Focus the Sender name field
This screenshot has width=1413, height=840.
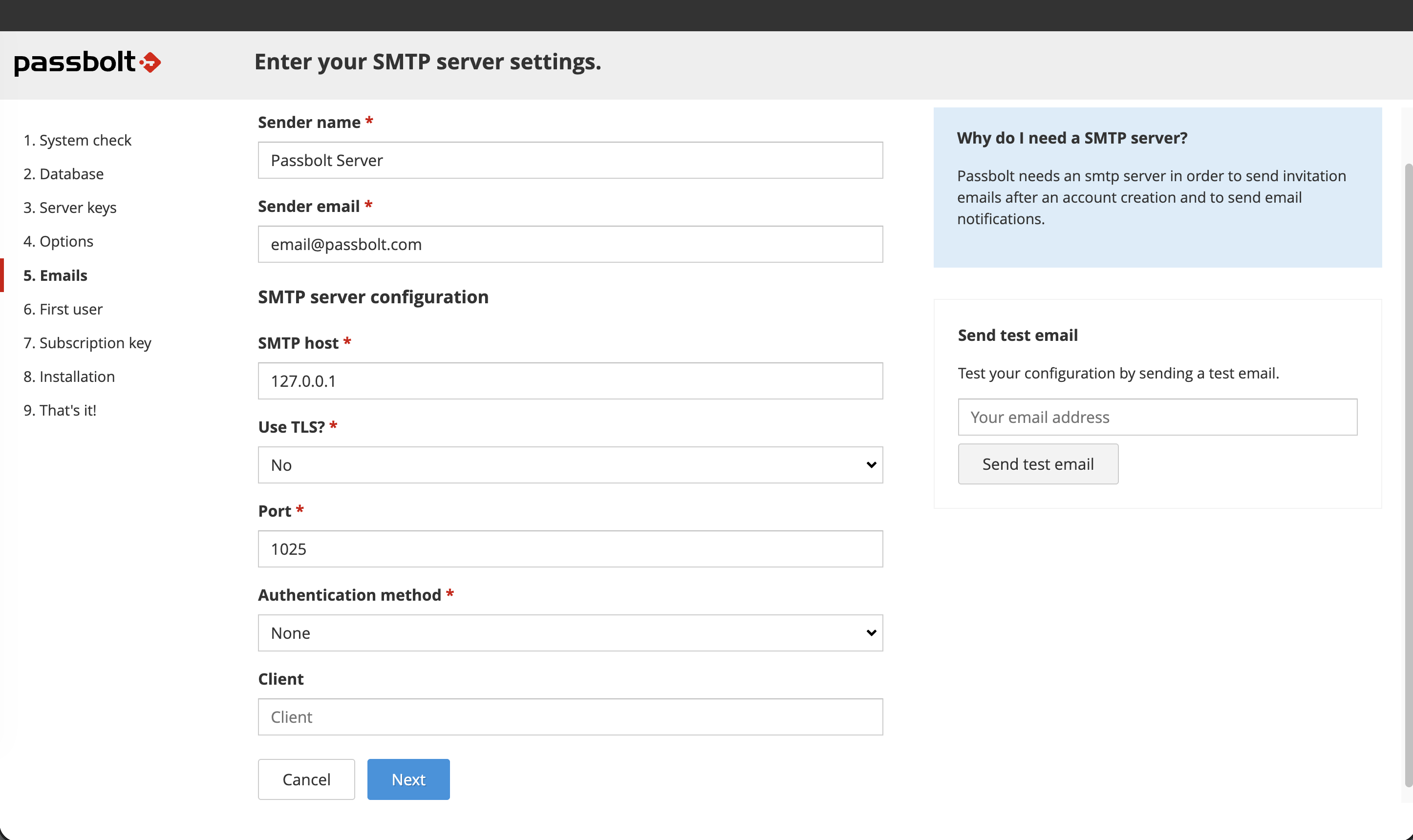[x=570, y=160]
